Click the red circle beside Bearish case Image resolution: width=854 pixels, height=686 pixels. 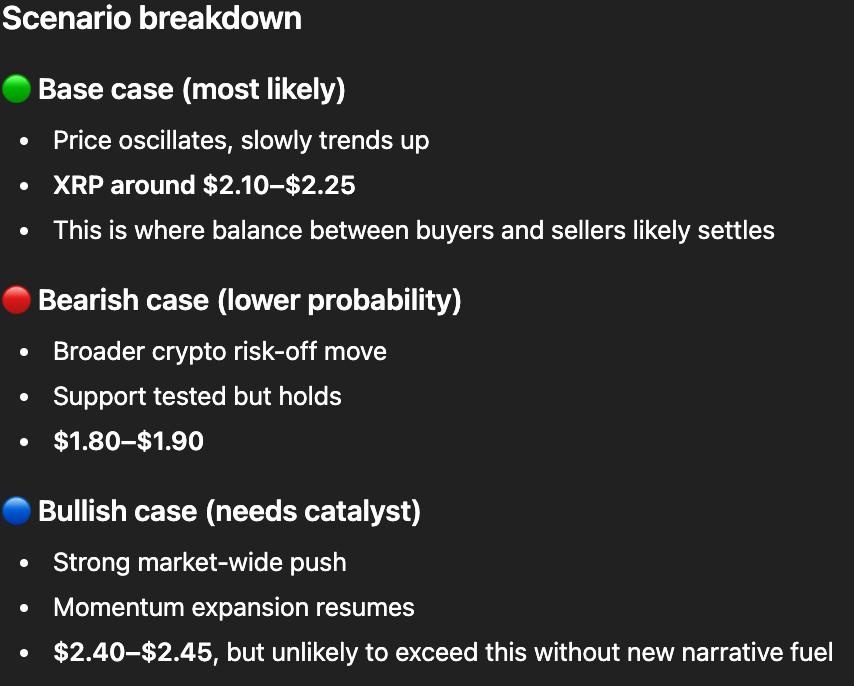click(17, 301)
